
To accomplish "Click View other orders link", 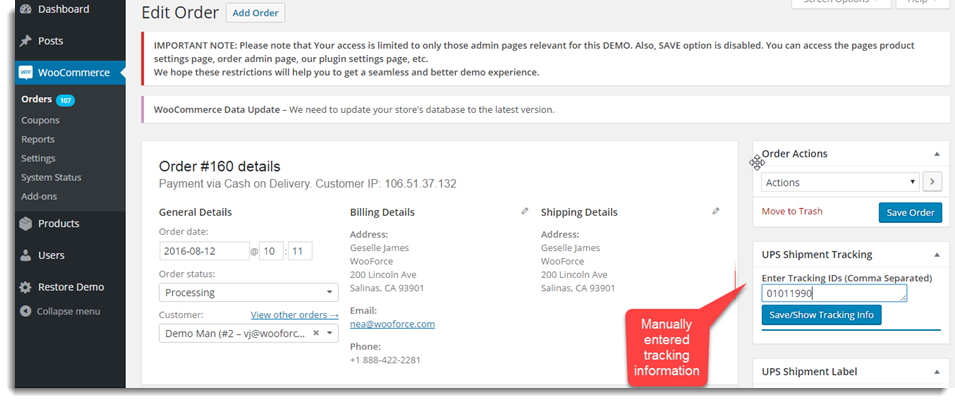I will click(295, 315).
